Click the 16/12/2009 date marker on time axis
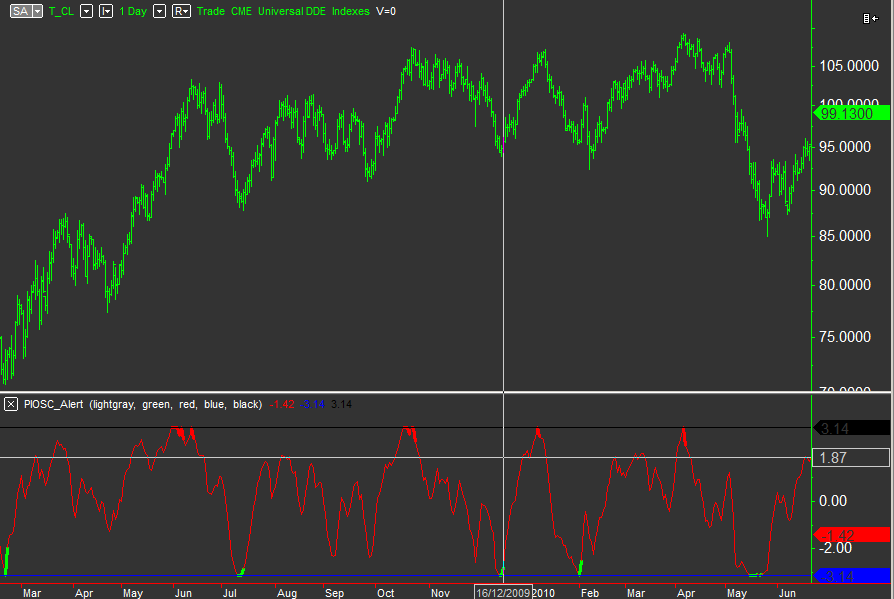 503,592
